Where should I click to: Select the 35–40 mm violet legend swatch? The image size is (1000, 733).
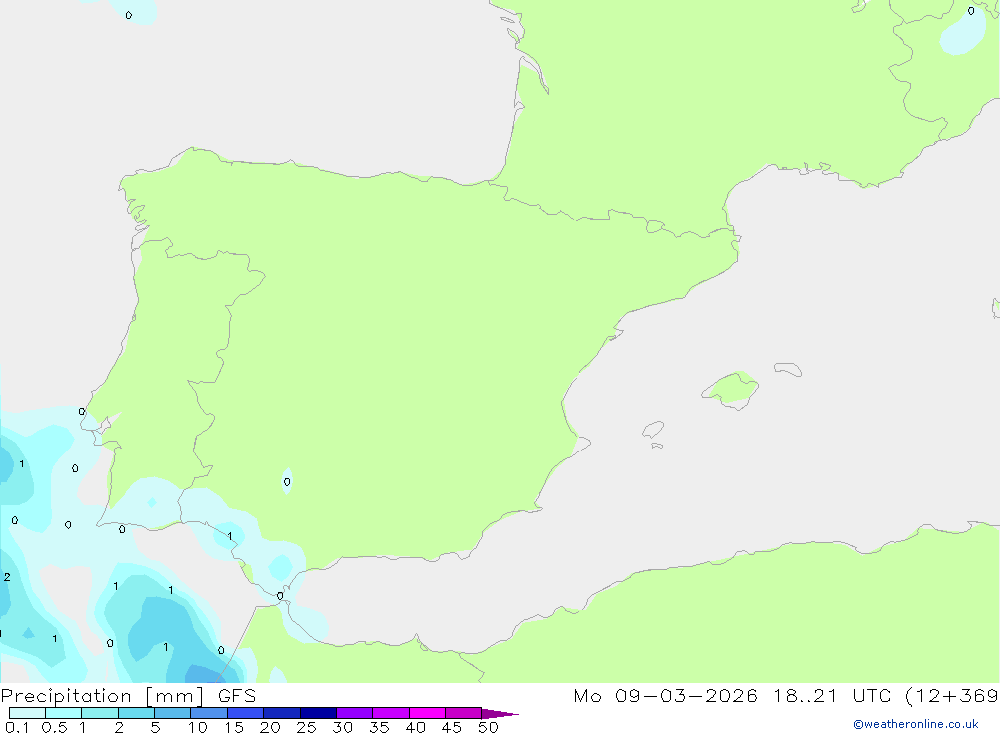click(x=391, y=713)
